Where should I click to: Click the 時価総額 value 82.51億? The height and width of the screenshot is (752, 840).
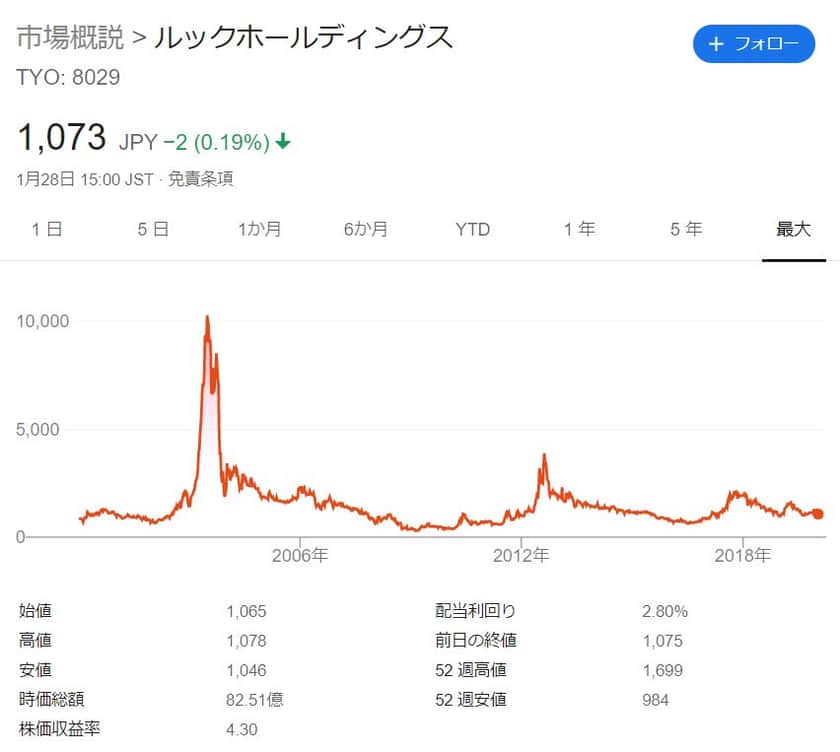coord(254,699)
